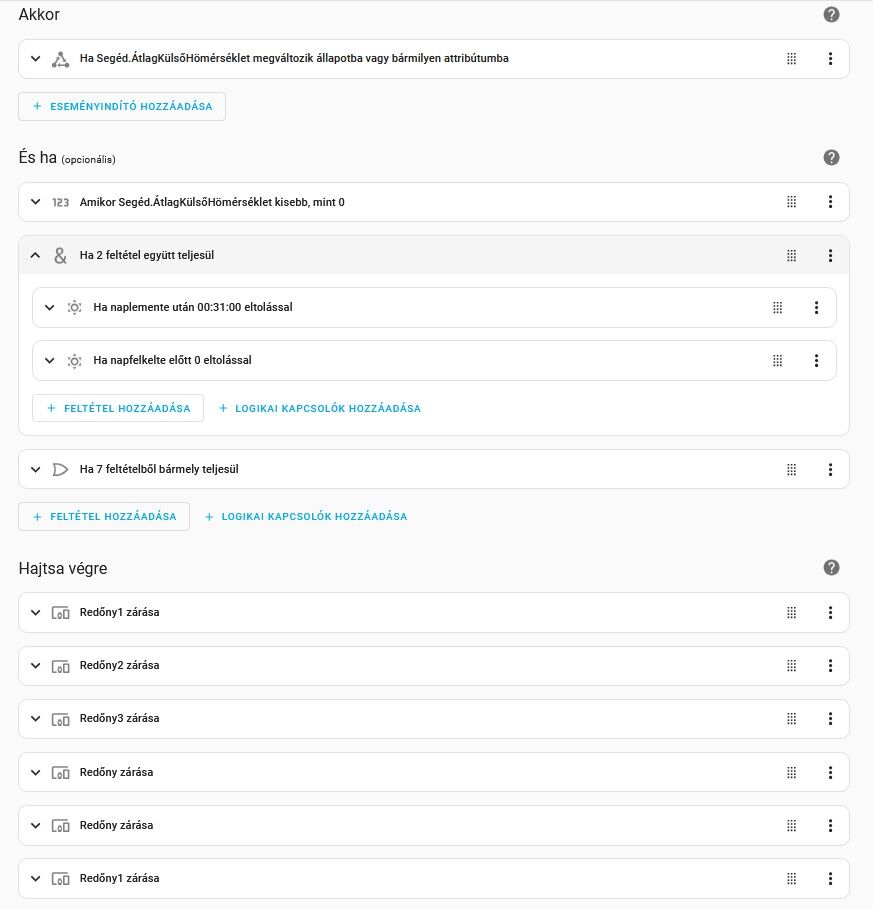Click the bottom Logikai kapcsolók hozzáadása link
The image size is (873, 909).
tap(306, 517)
